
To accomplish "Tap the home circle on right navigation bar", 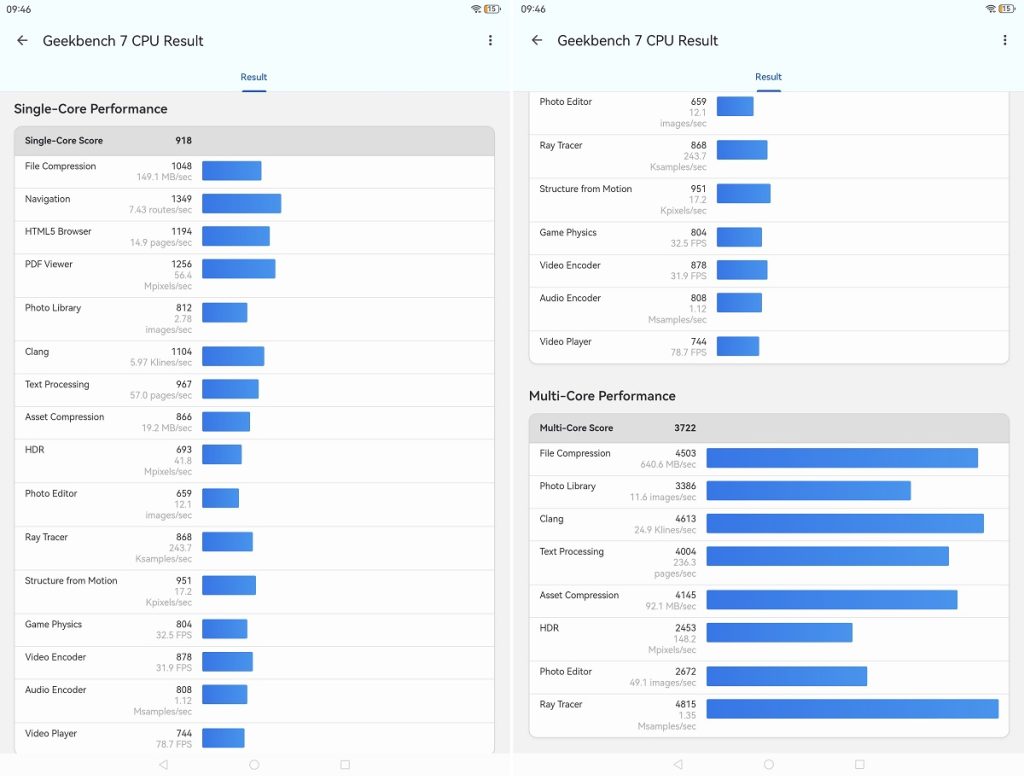I will pyautogui.click(x=769, y=764).
